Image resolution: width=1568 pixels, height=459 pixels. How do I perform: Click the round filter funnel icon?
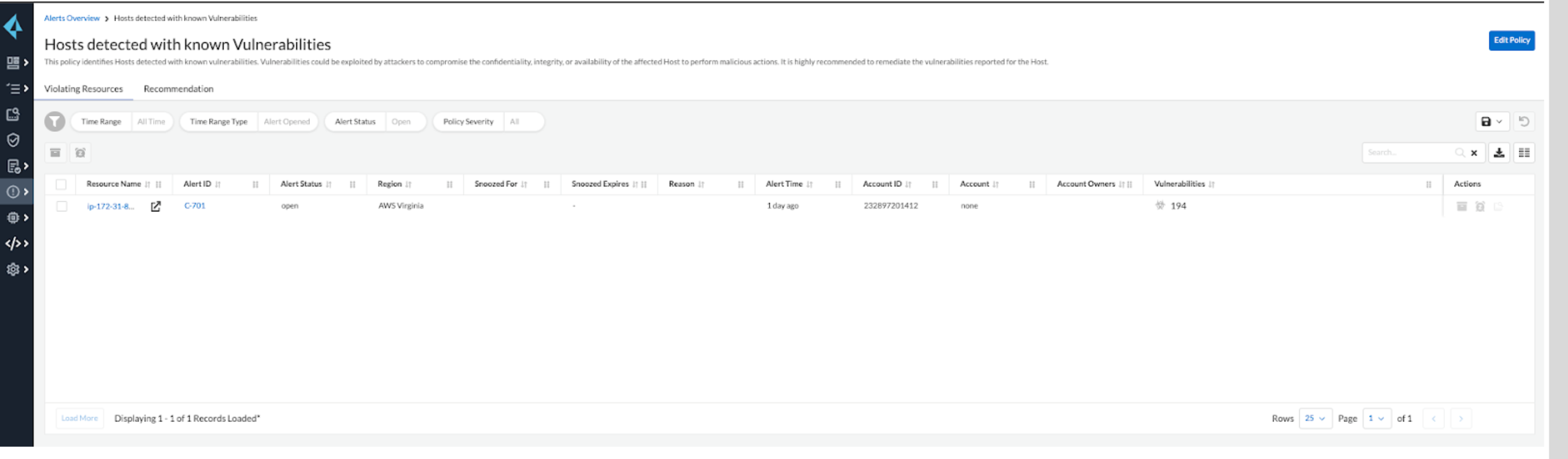[55, 122]
